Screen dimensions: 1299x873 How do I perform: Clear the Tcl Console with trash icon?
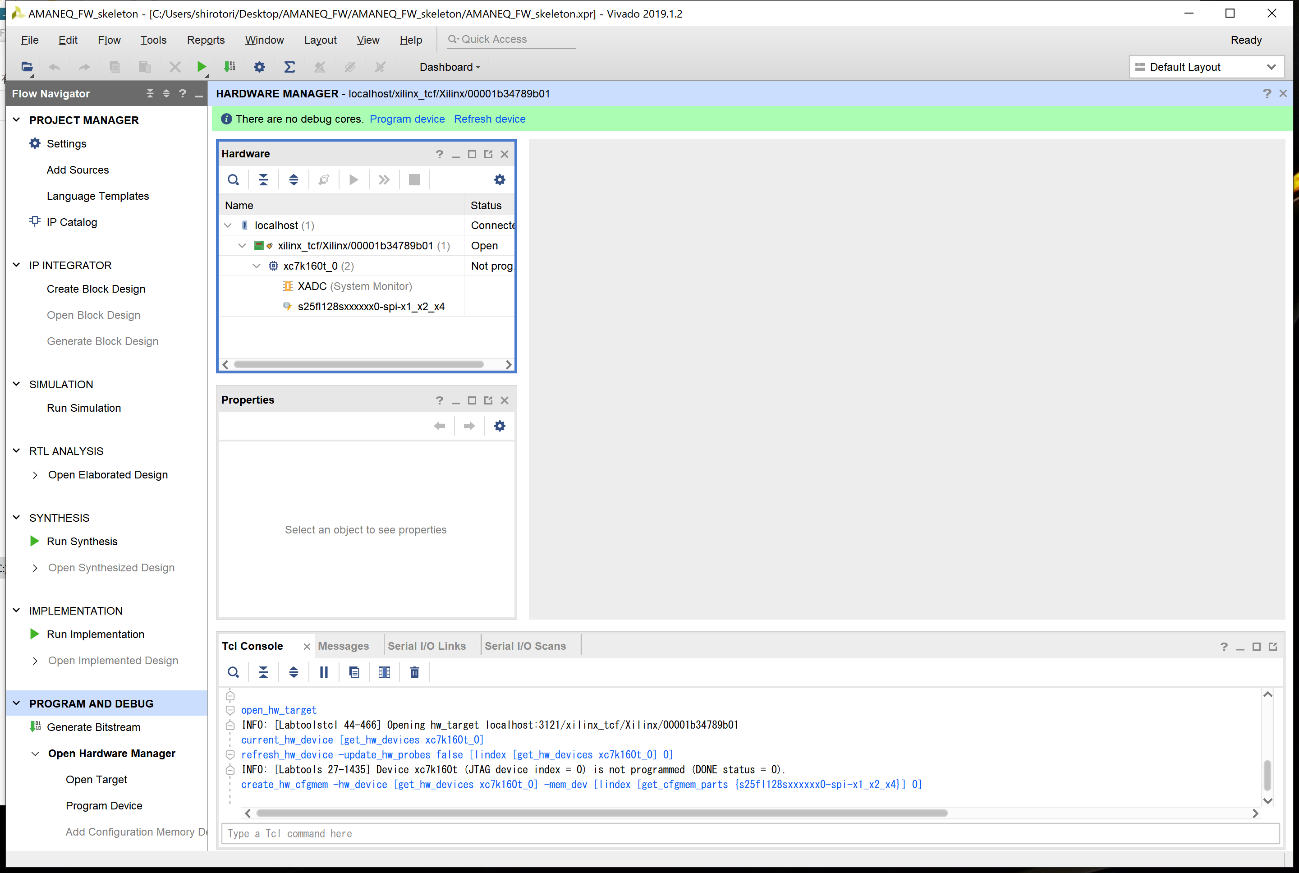pos(414,672)
